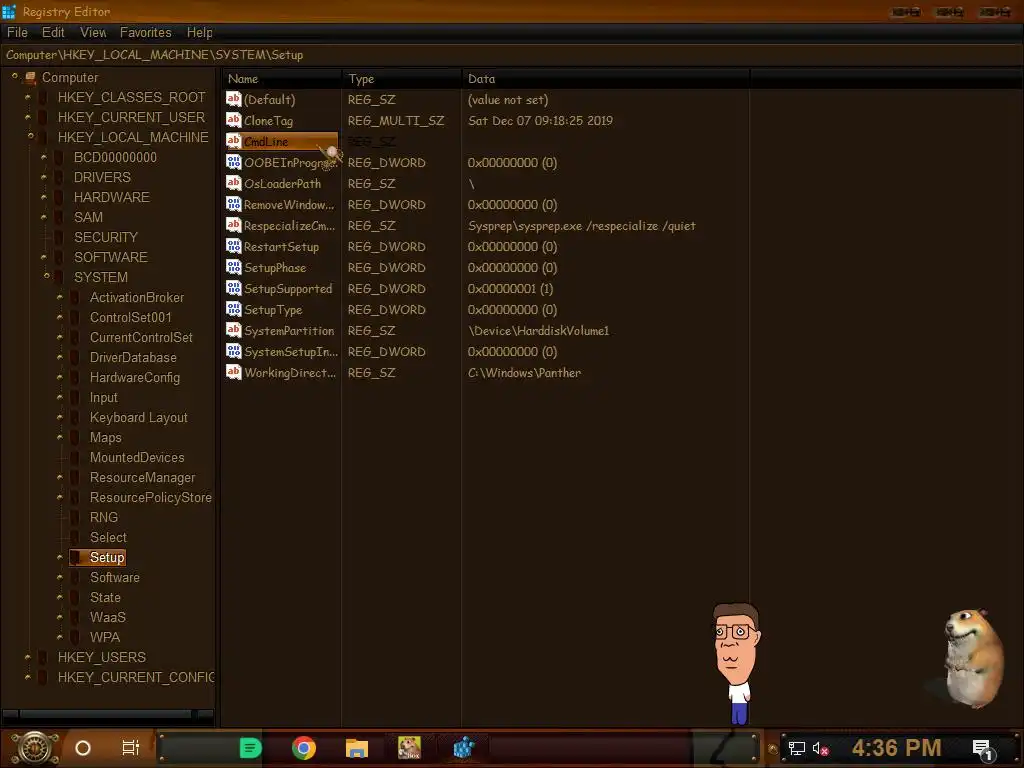Open the Favorites menu
1024x768 pixels.
click(x=145, y=32)
